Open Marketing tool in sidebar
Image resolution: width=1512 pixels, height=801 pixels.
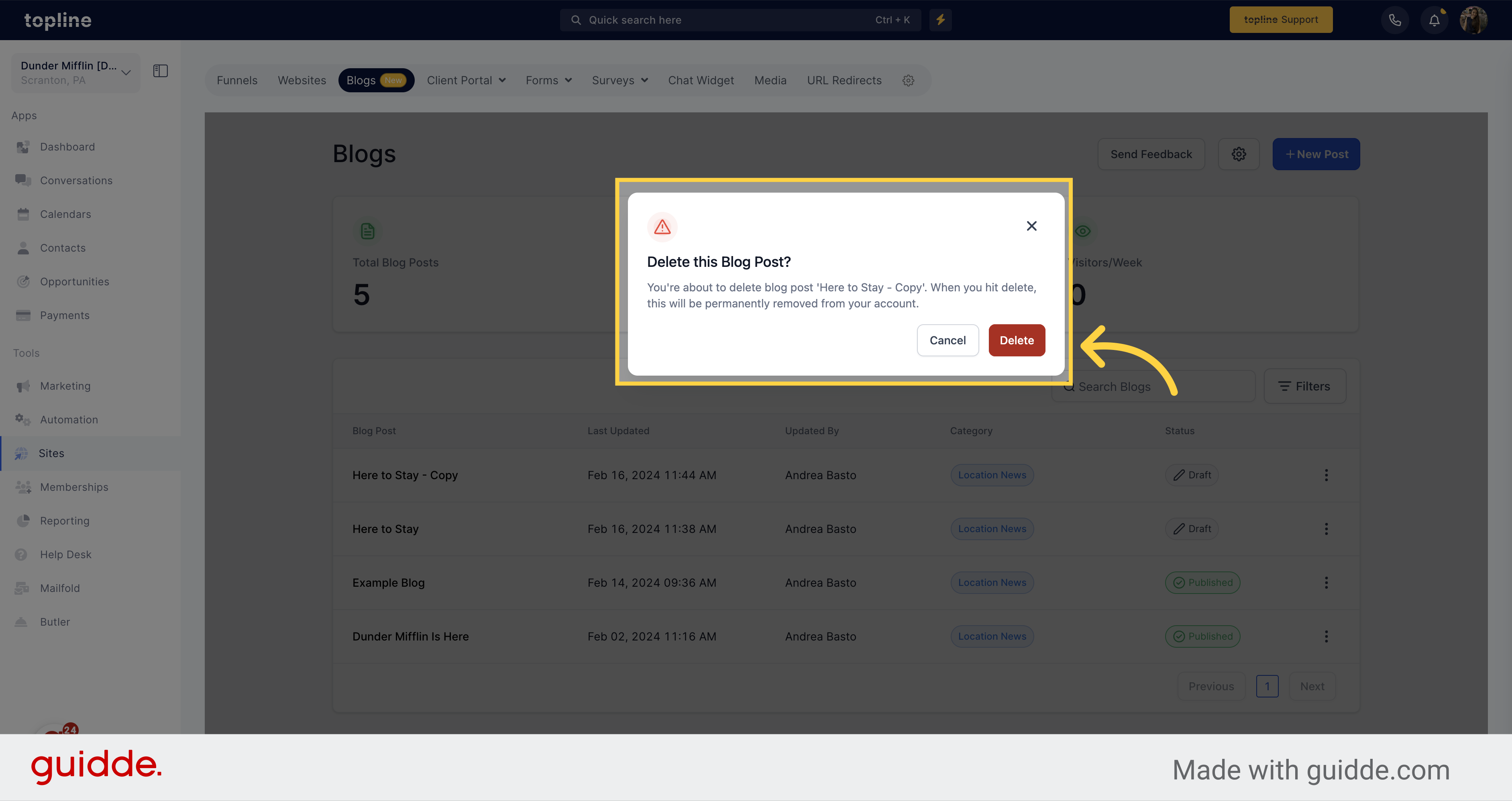point(65,386)
